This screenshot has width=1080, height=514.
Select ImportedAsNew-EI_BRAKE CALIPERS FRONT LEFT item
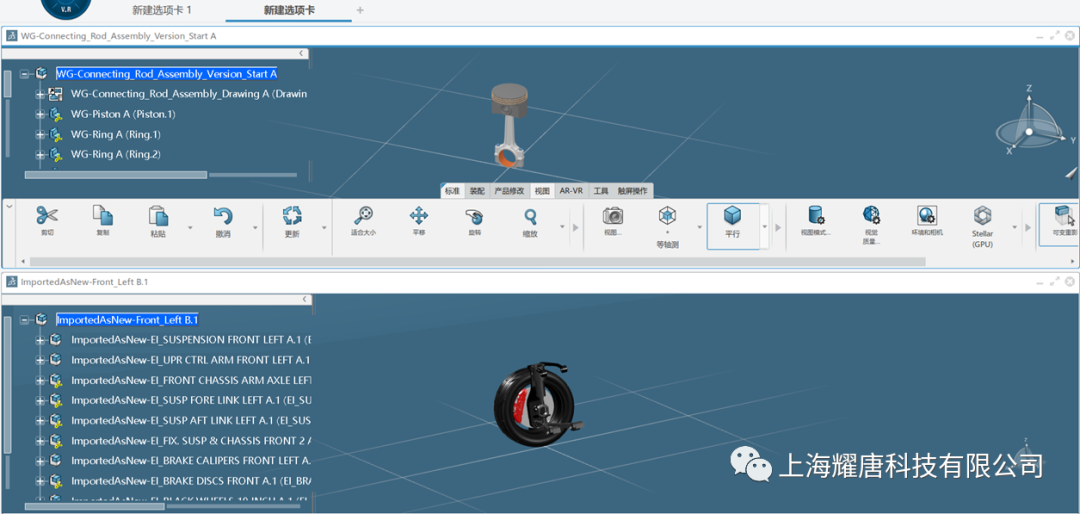pos(191,460)
